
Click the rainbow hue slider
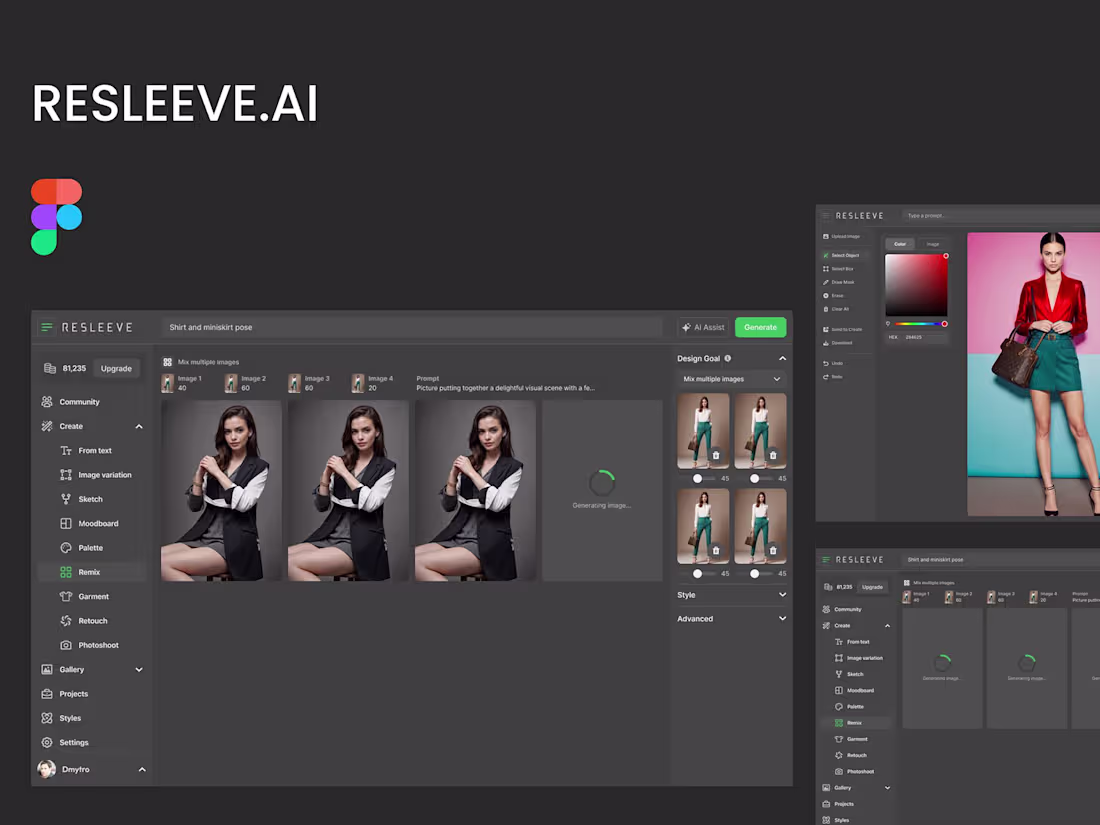[918, 323]
